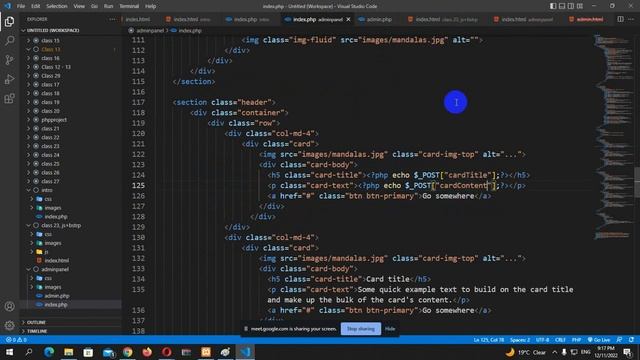Open index.php in the intro folder
The width and height of the screenshot is (640, 360).
point(56,216)
